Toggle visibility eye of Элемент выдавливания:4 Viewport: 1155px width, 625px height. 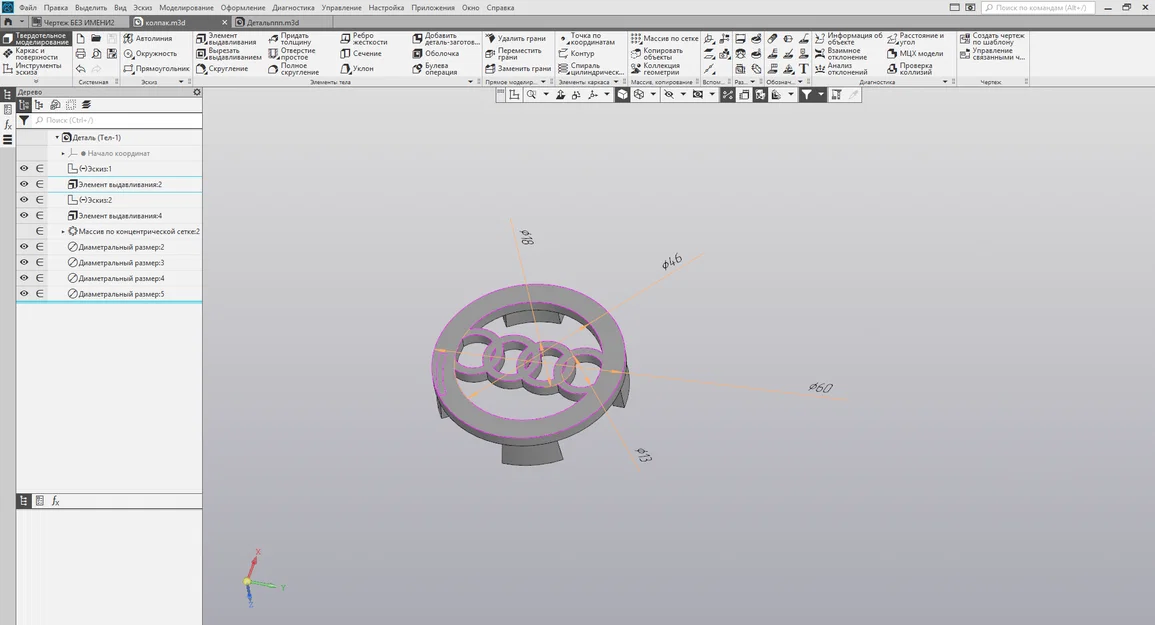point(24,215)
